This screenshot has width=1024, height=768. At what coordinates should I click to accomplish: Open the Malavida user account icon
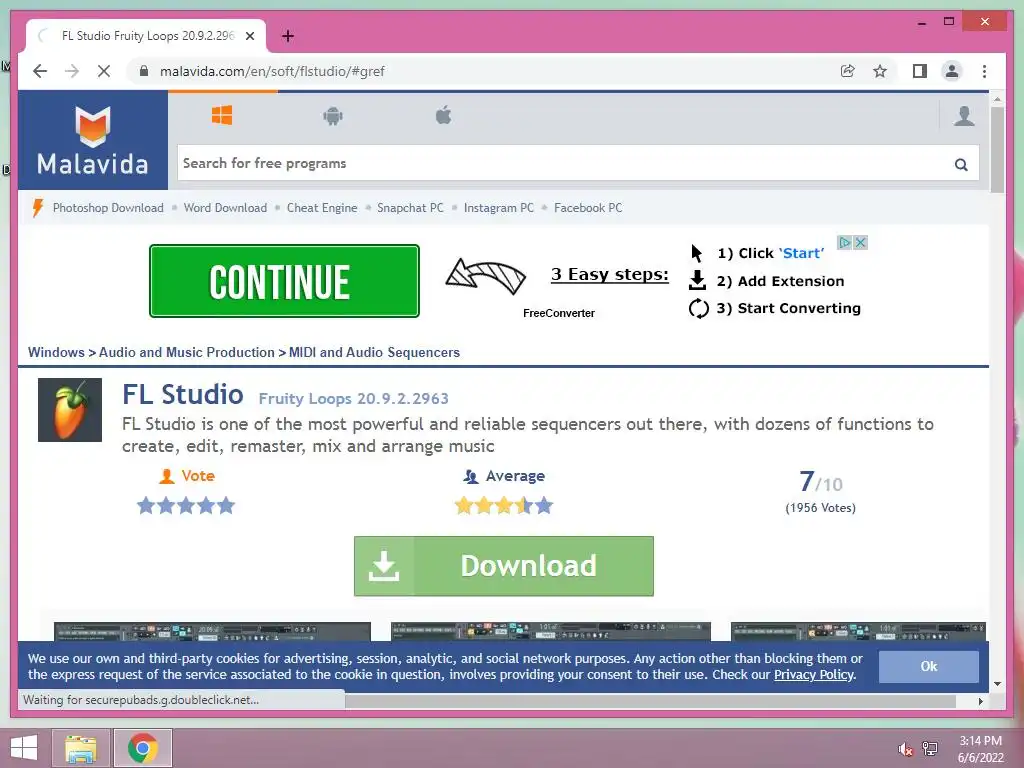pos(964,116)
